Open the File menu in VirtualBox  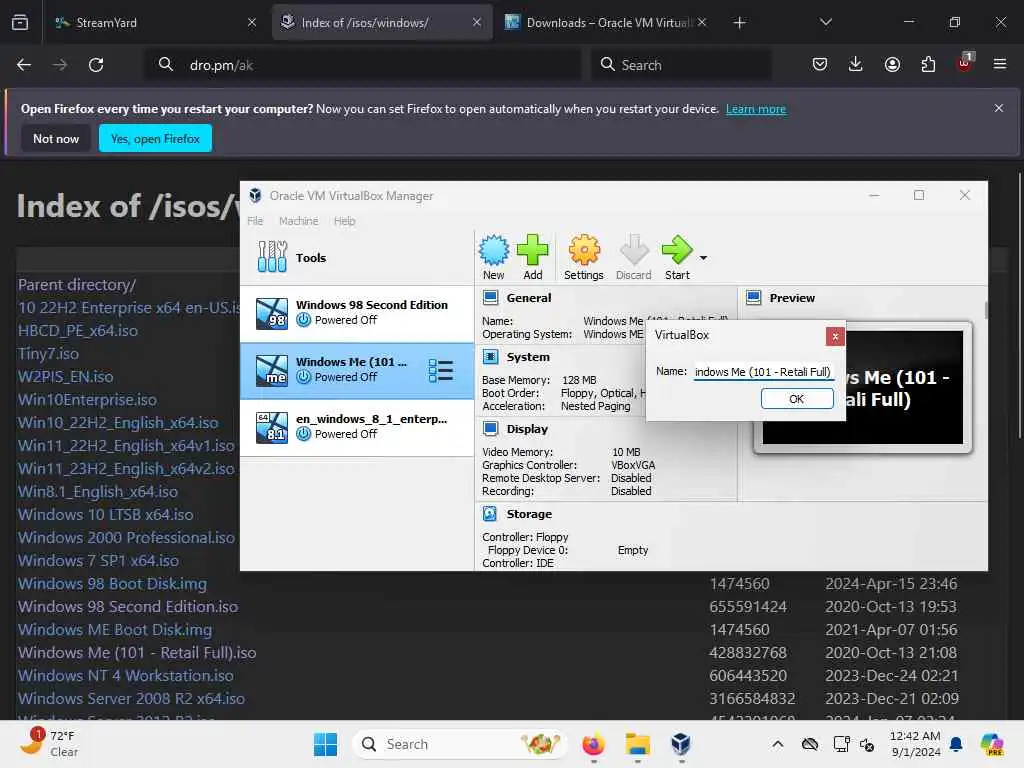pos(255,221)
